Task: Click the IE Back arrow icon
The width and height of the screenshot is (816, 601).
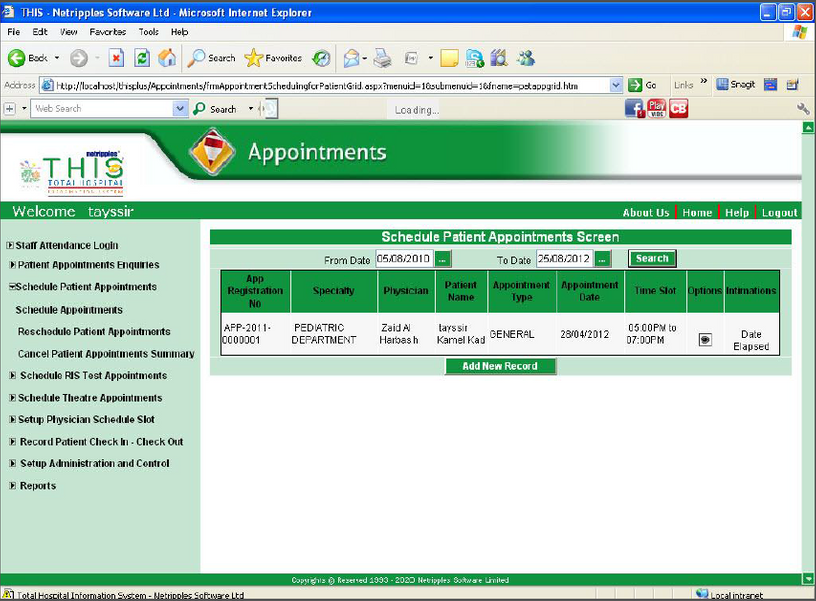Action: [x=16, y=58]
